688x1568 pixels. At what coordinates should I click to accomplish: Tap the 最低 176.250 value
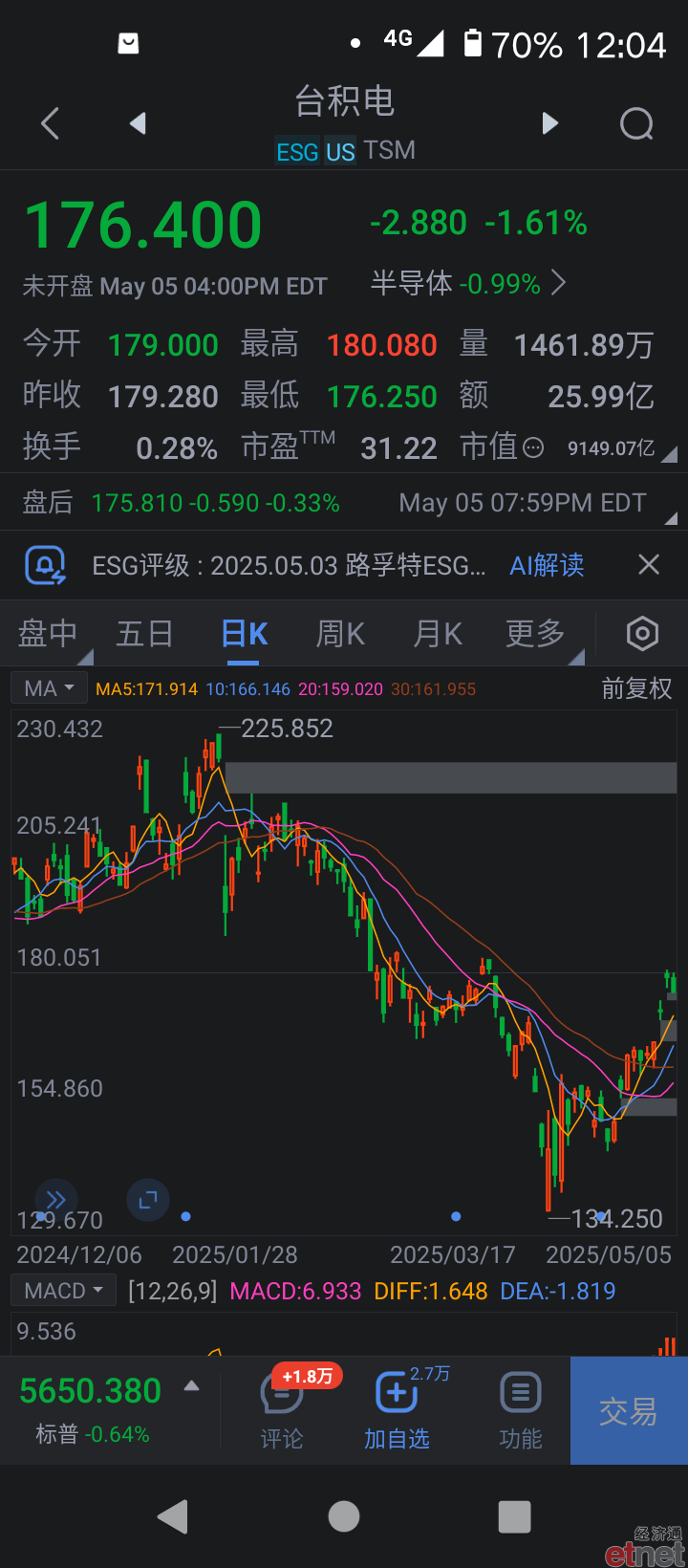(x=382, y=397)
